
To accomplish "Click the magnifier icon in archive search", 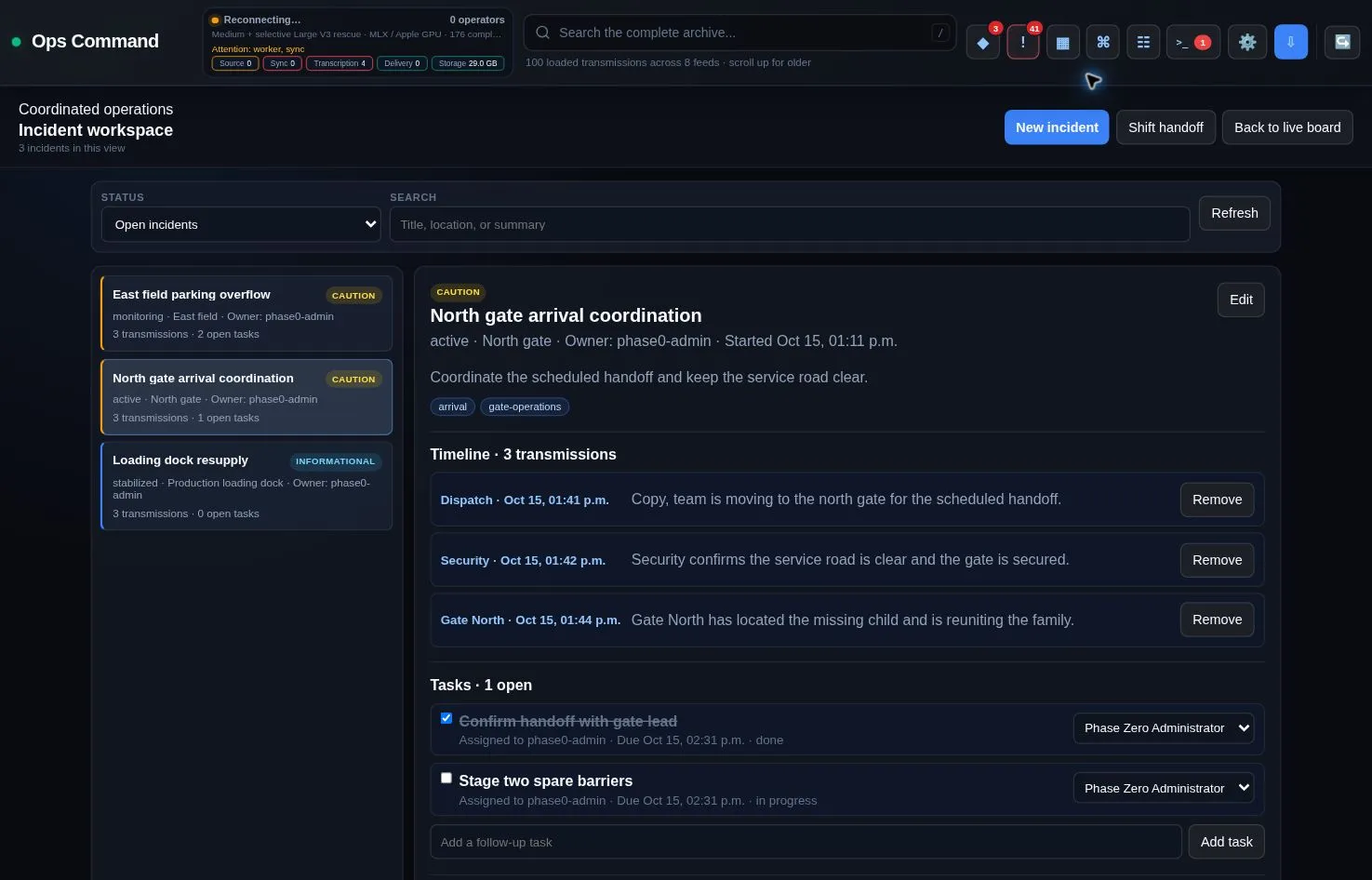I will (542, 33).
